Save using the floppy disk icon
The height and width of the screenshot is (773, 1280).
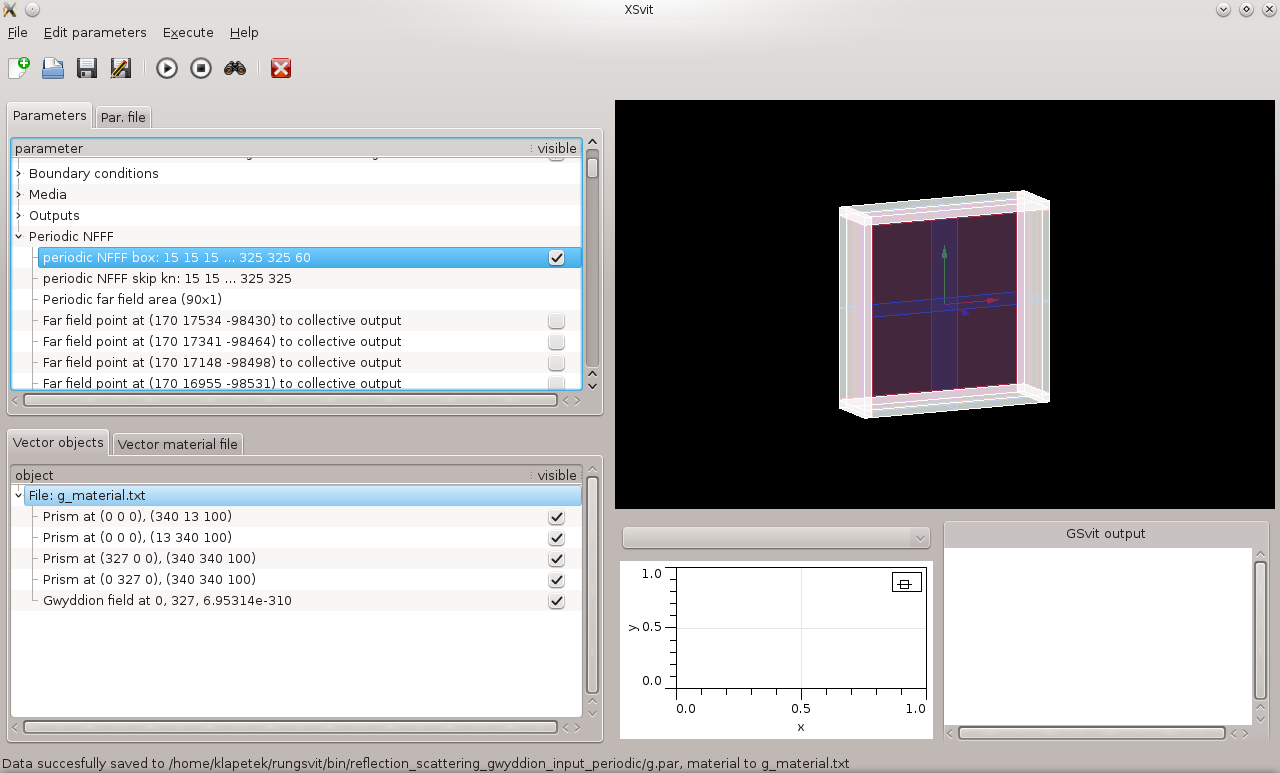(x=87, y=68)
